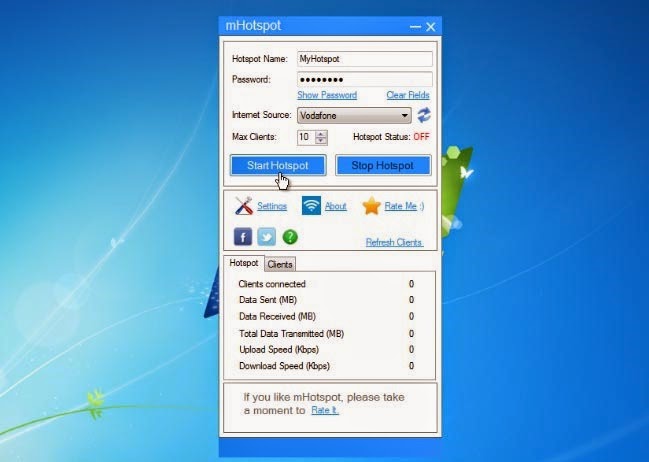Close the mHotspot window
The height and width of the screenshot is (462, 649).
click(430, 27)
